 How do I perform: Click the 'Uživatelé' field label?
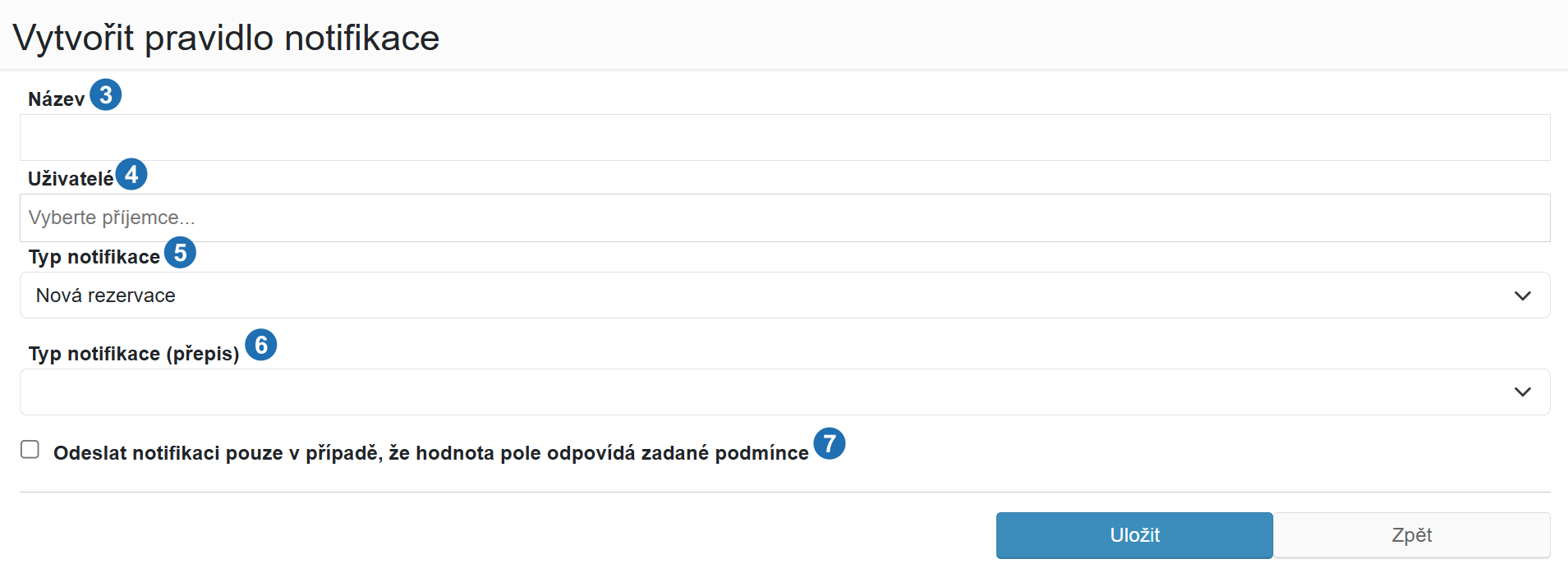pyautogui.click(x=71, y=178)
